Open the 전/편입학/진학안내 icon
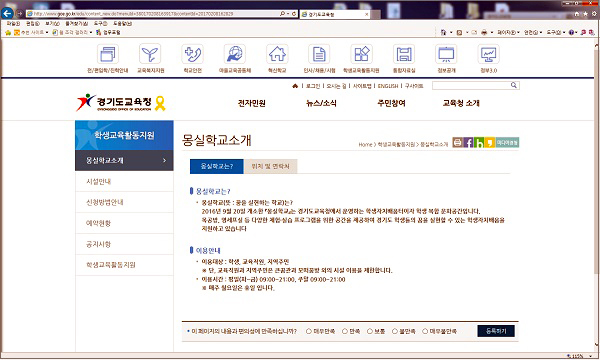Image resolution: width=600 pixels, height=360 pixels. coord(108,54)
